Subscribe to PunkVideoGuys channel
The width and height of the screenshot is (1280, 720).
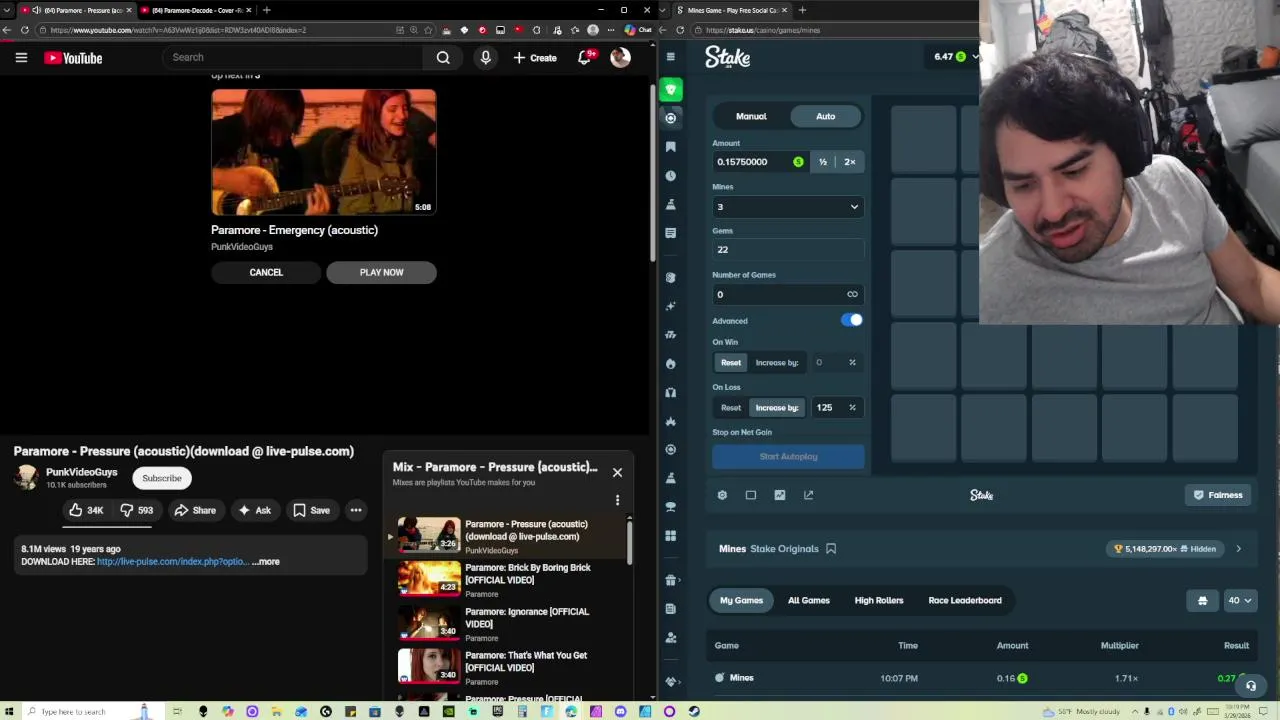tap(161, 478)
